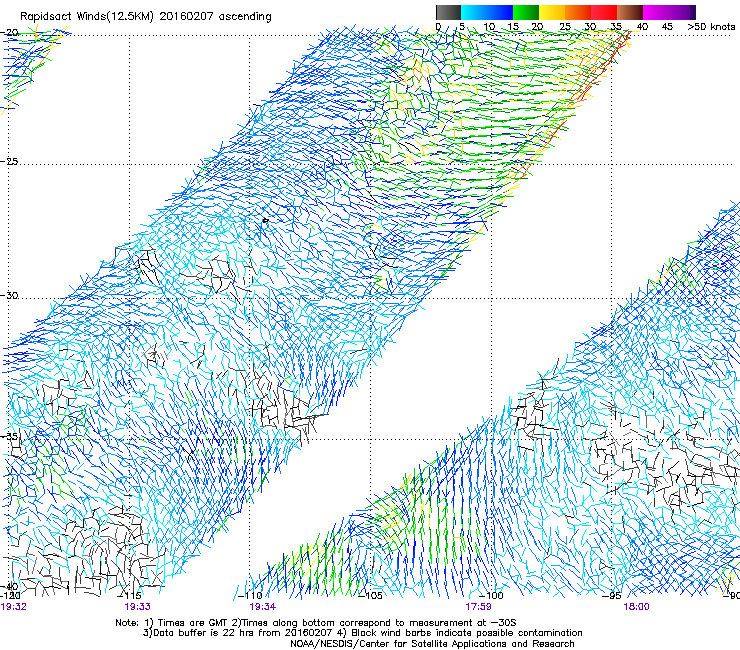
Task: Click the '-100' longitude axis label
Action: point(493,596)
